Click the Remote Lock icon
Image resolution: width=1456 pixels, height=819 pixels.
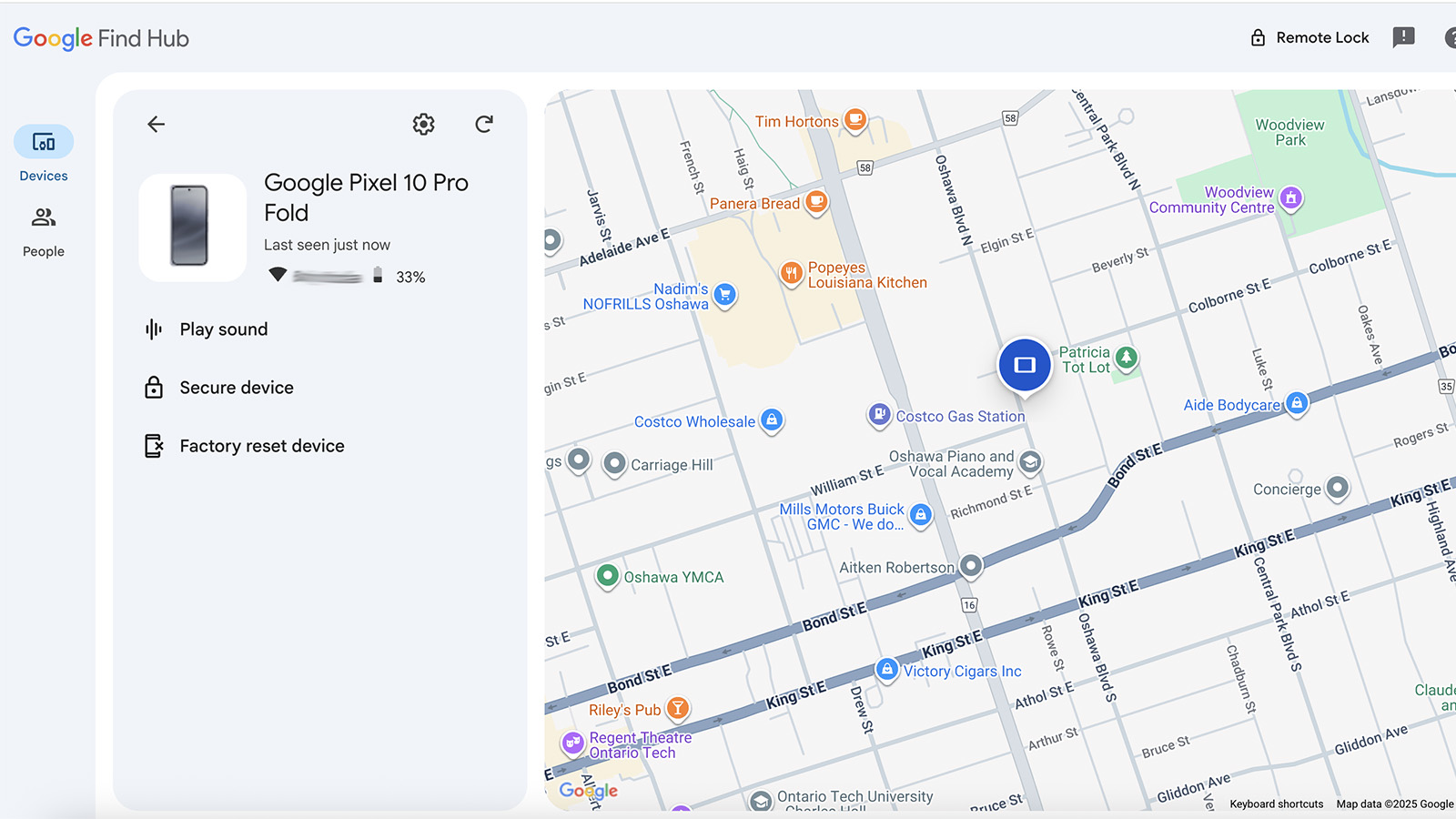(x=1258, y=37)
